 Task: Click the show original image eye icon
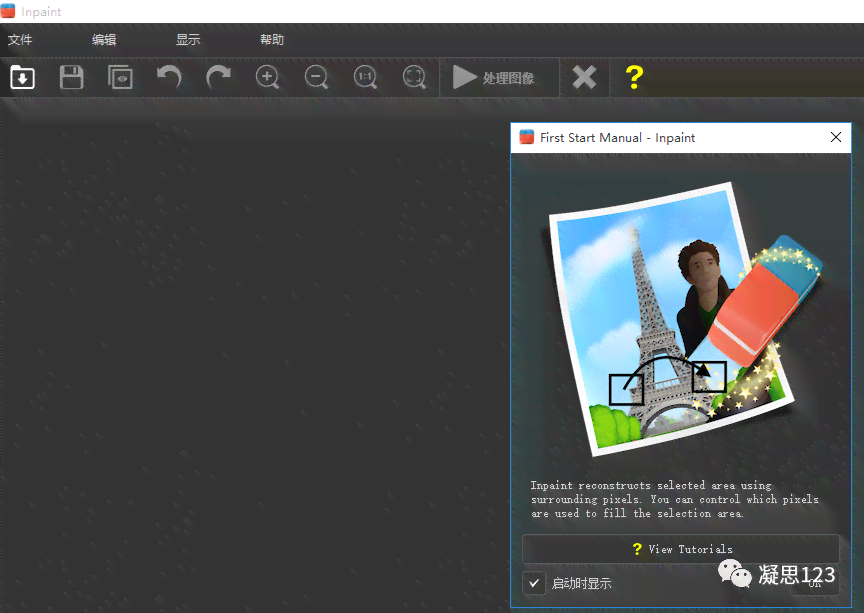(120, 77)
